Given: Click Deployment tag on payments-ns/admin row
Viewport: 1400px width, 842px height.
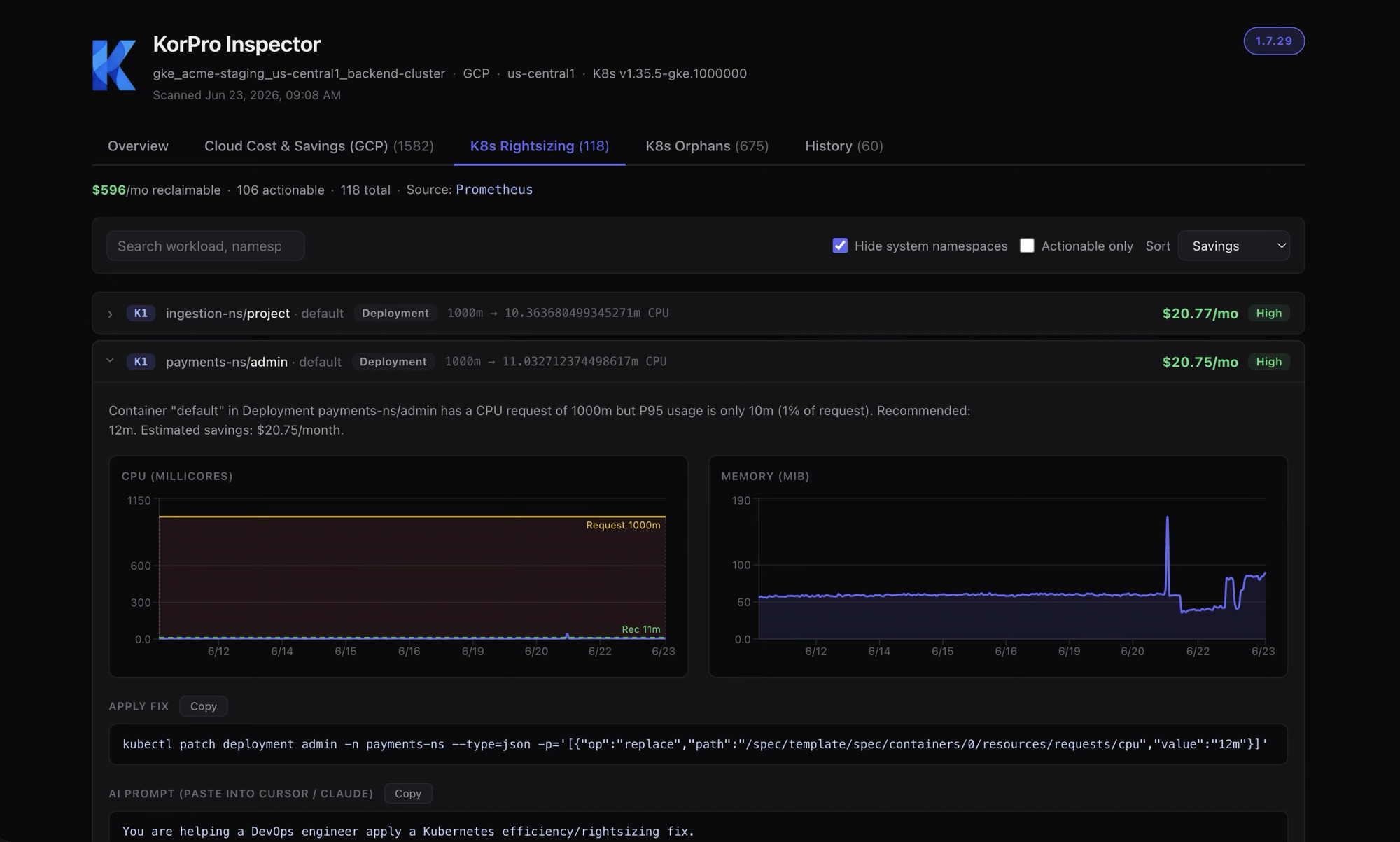Looking at the screenshot, I should coord(393,361).
